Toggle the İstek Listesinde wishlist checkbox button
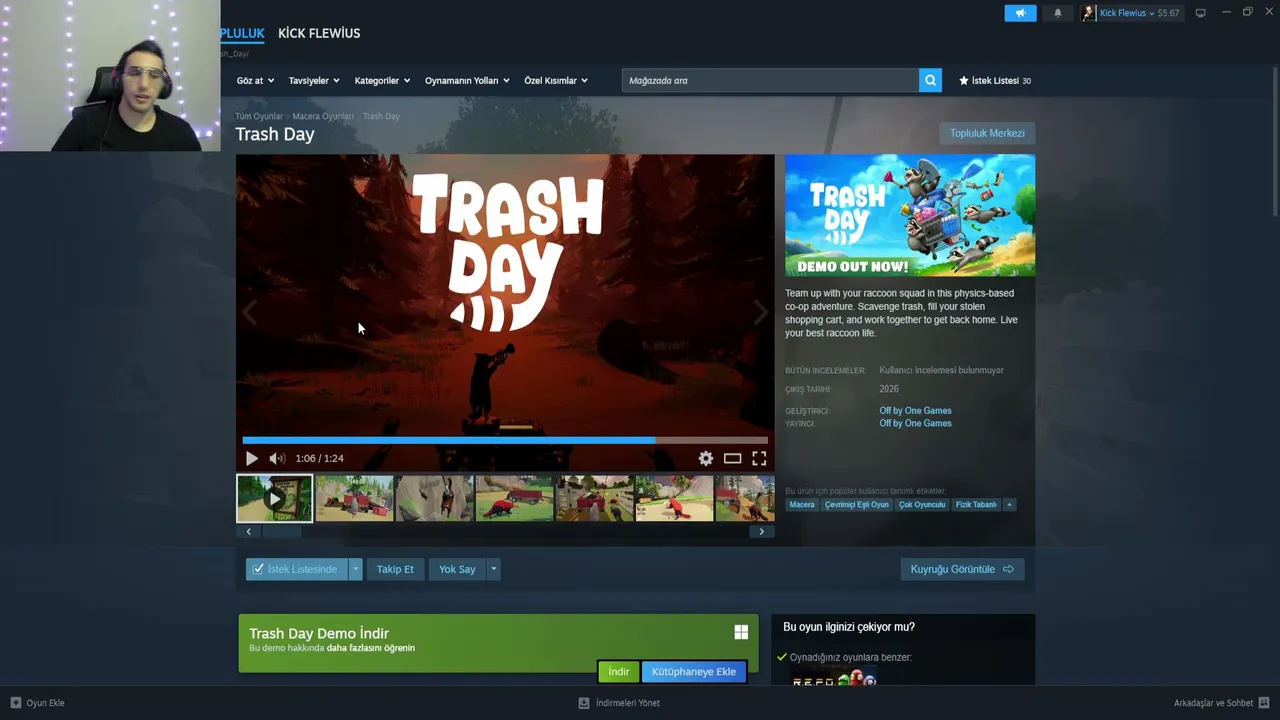Screen dimensions: 1280x720 [x=296, y=569]
